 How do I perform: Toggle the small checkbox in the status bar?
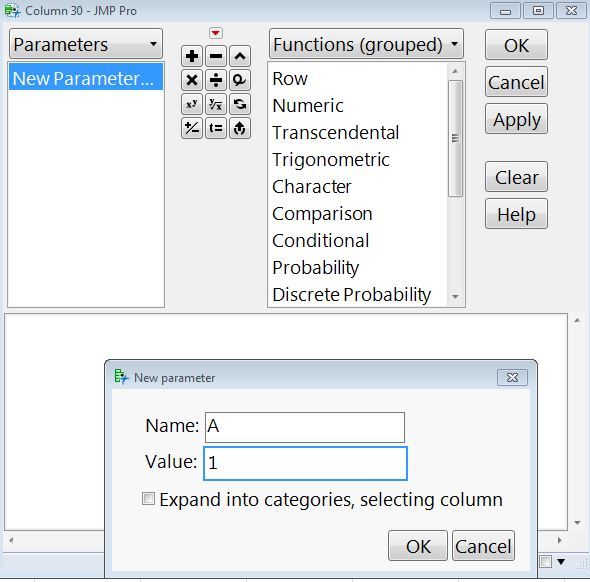pos(546,562)
